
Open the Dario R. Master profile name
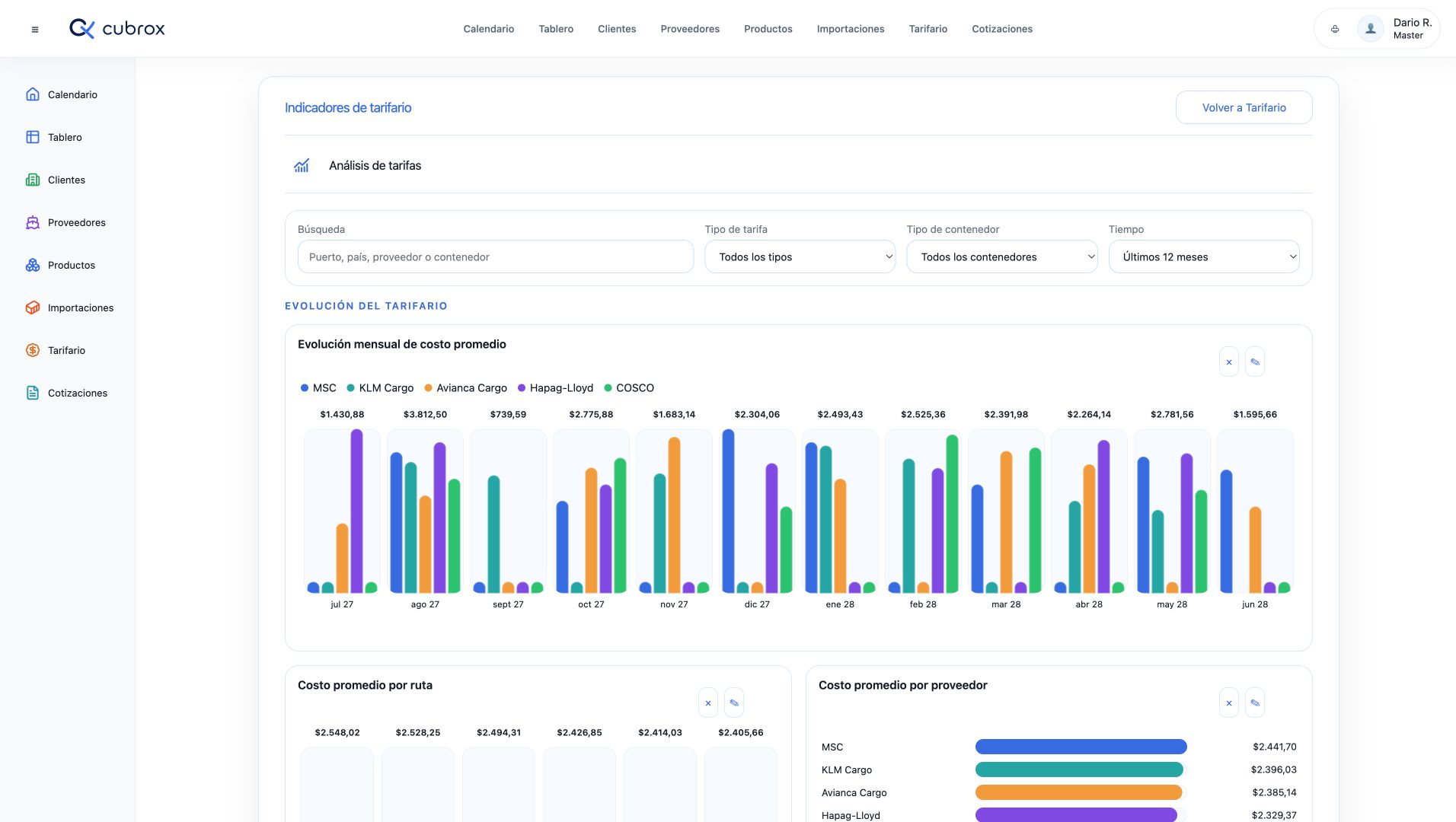(x=1413, y=29)
